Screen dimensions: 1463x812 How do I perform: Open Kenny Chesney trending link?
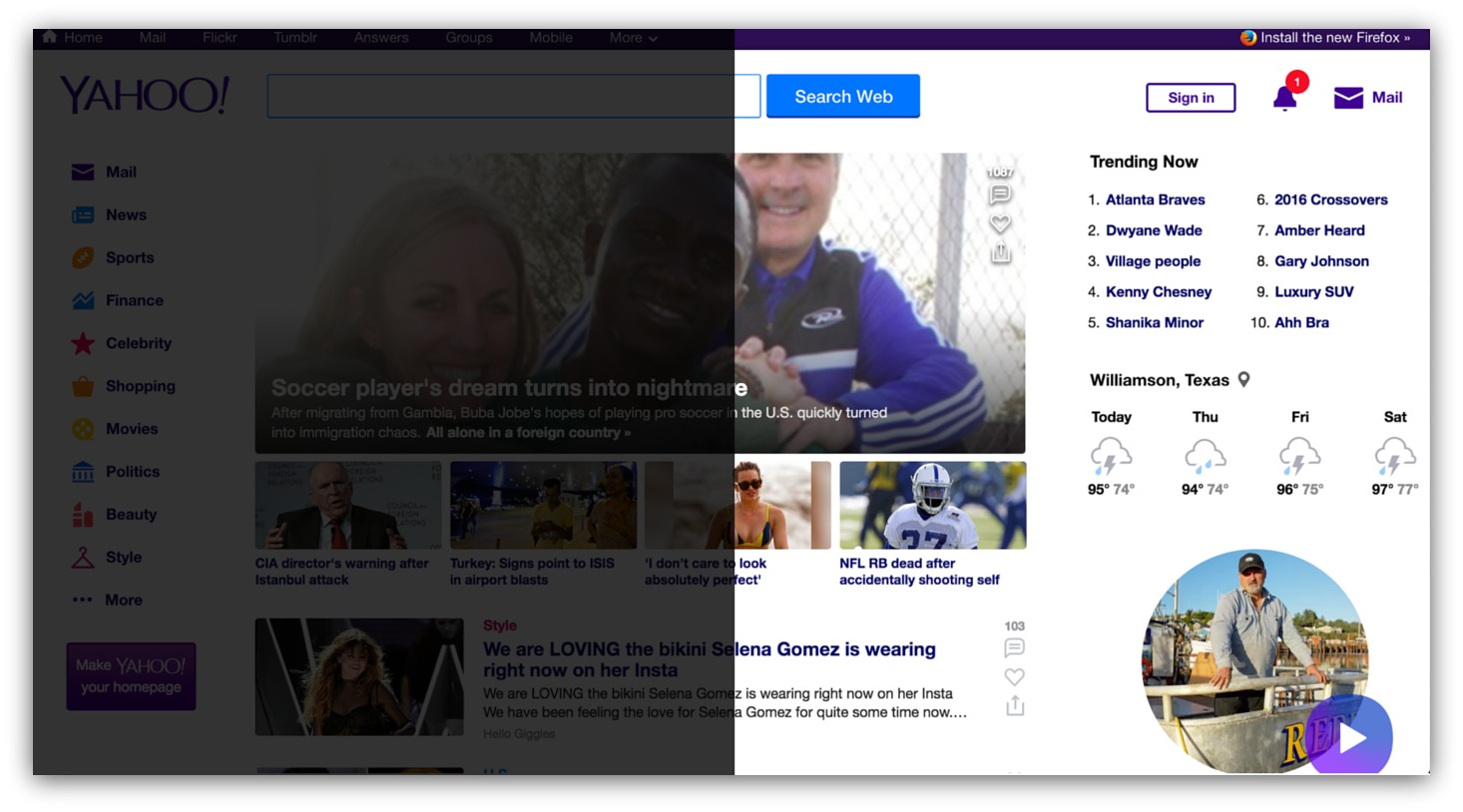[1159, 292]
